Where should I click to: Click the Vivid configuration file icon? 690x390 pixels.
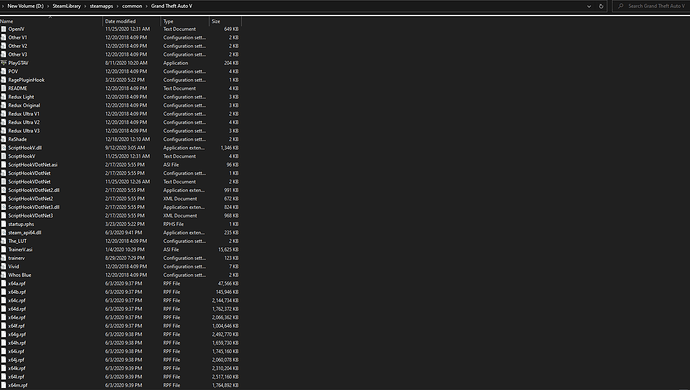click(4, 266)
